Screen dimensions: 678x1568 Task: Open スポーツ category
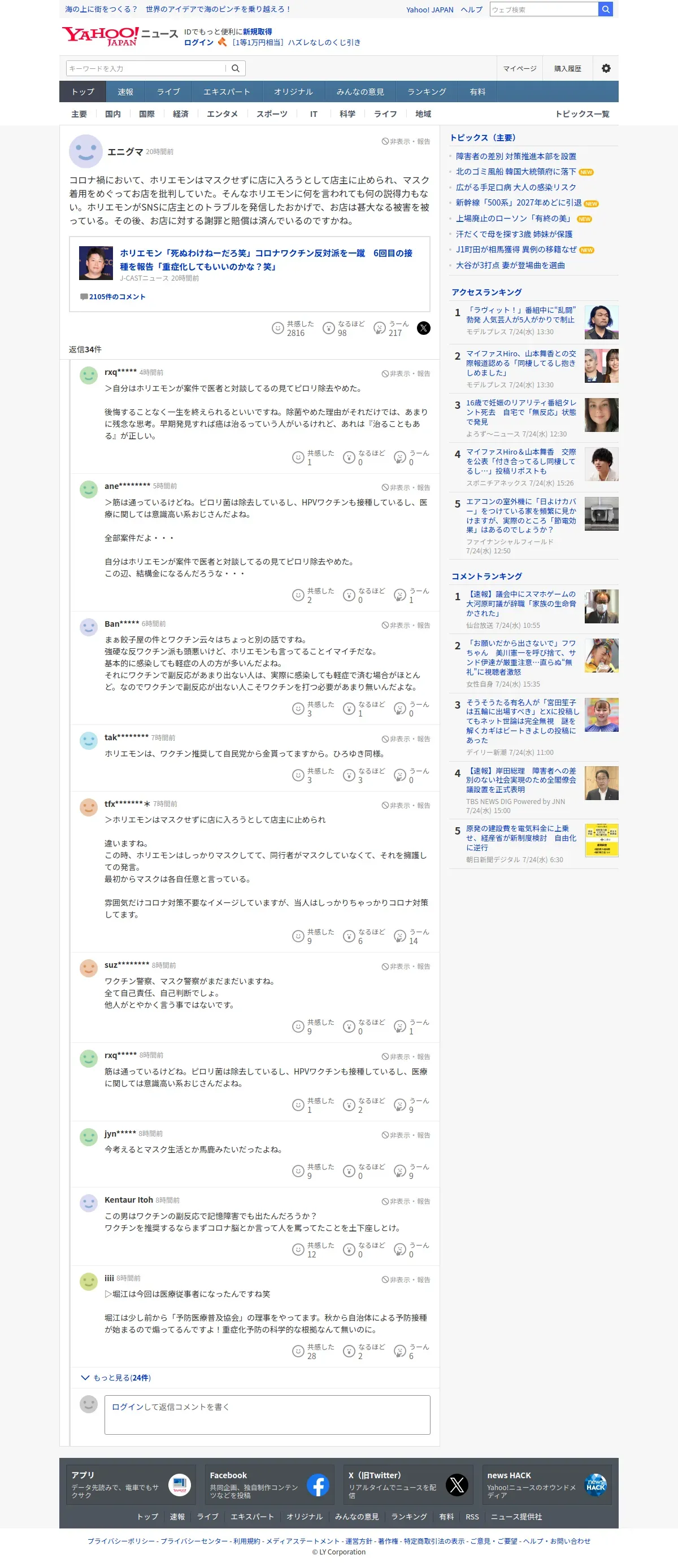(272, 114)
